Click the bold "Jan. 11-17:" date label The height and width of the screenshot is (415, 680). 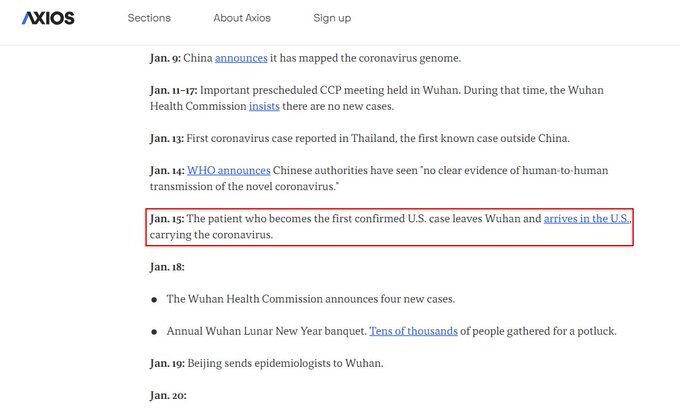[172, 90]
